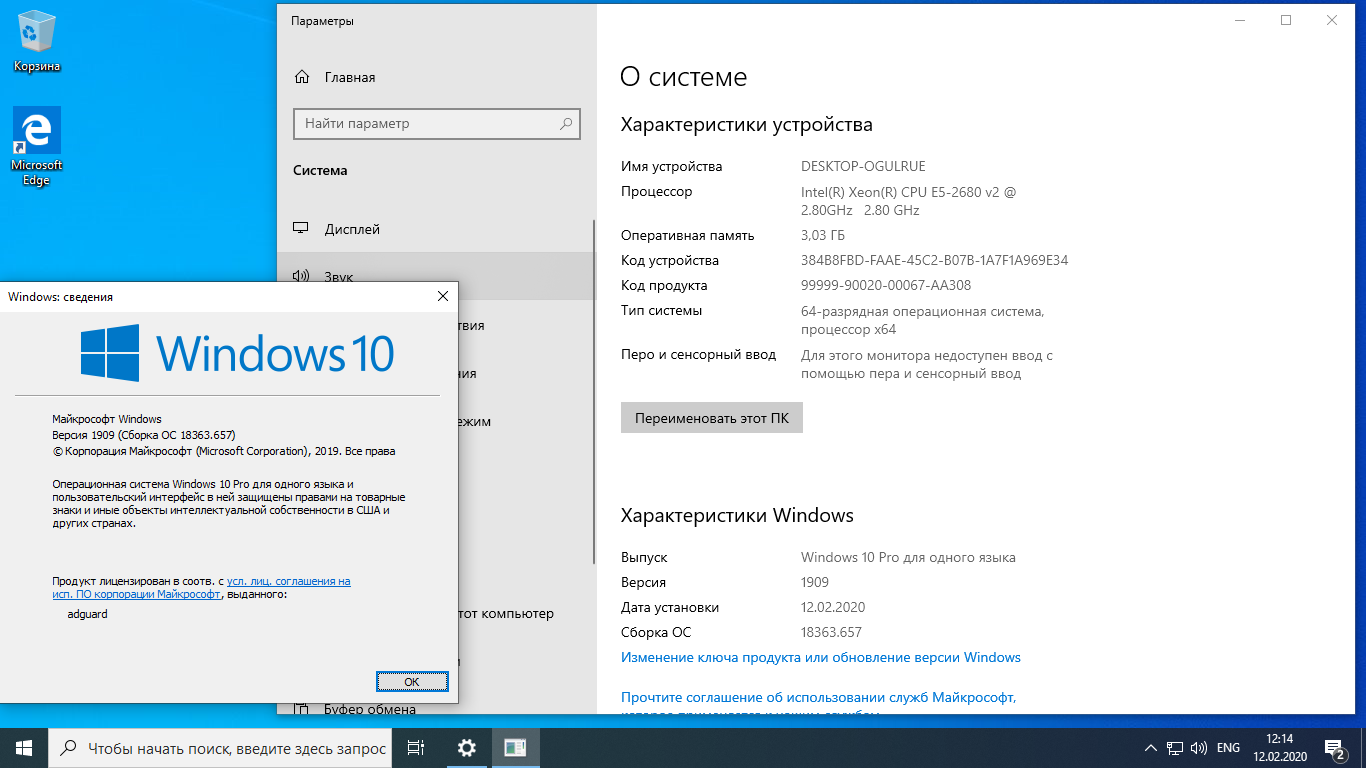Click Переименовать этот ПК button

point(712,418)
